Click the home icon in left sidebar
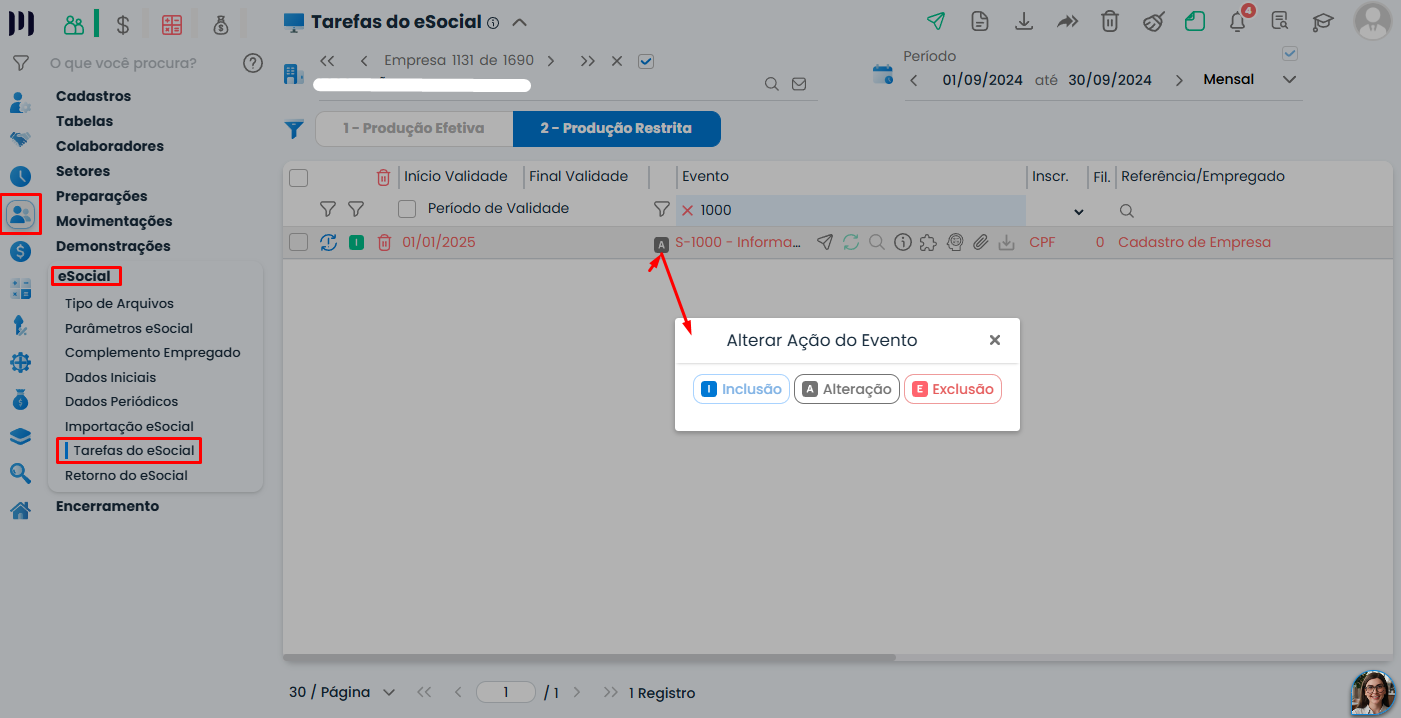Screen dimensions: 1401x718 point(20,510)
